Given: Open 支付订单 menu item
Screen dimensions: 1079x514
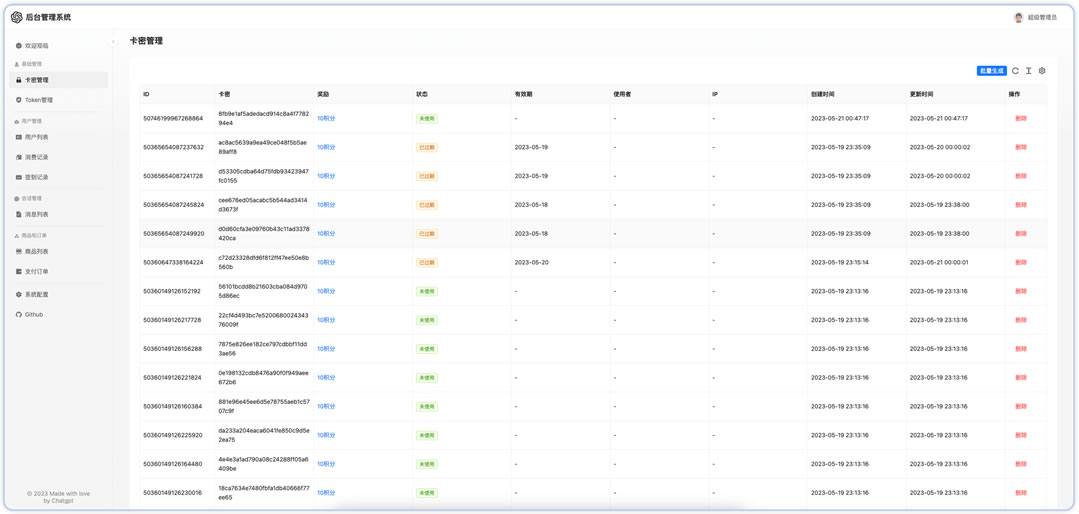Looking at the screenshot, I should point(36,272).
